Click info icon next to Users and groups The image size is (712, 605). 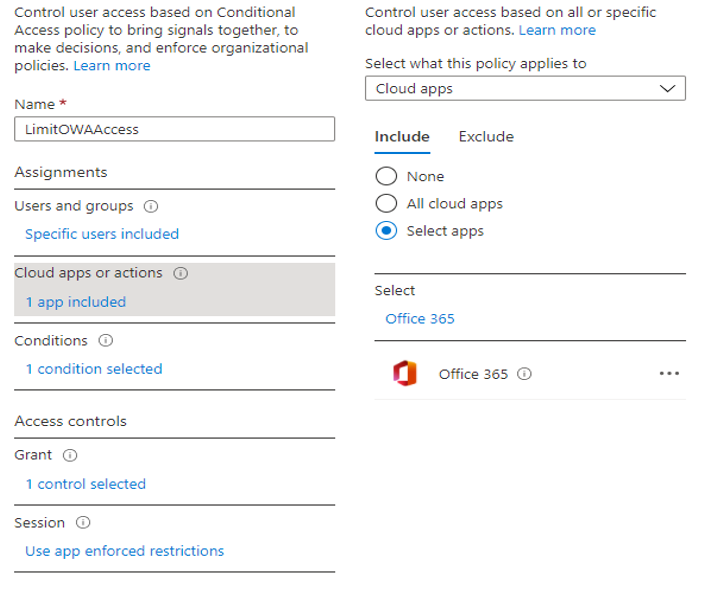coord(151,207)
